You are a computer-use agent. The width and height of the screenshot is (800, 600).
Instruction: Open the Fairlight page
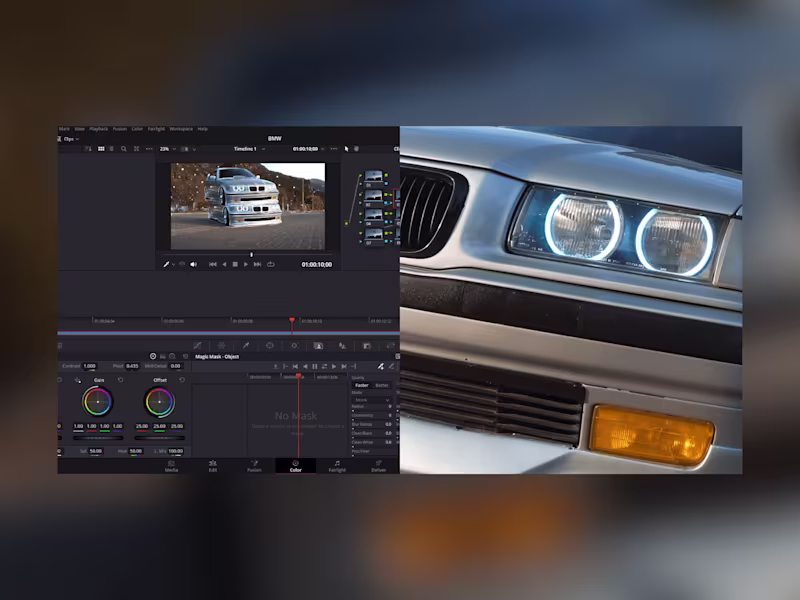coord(339,465)
